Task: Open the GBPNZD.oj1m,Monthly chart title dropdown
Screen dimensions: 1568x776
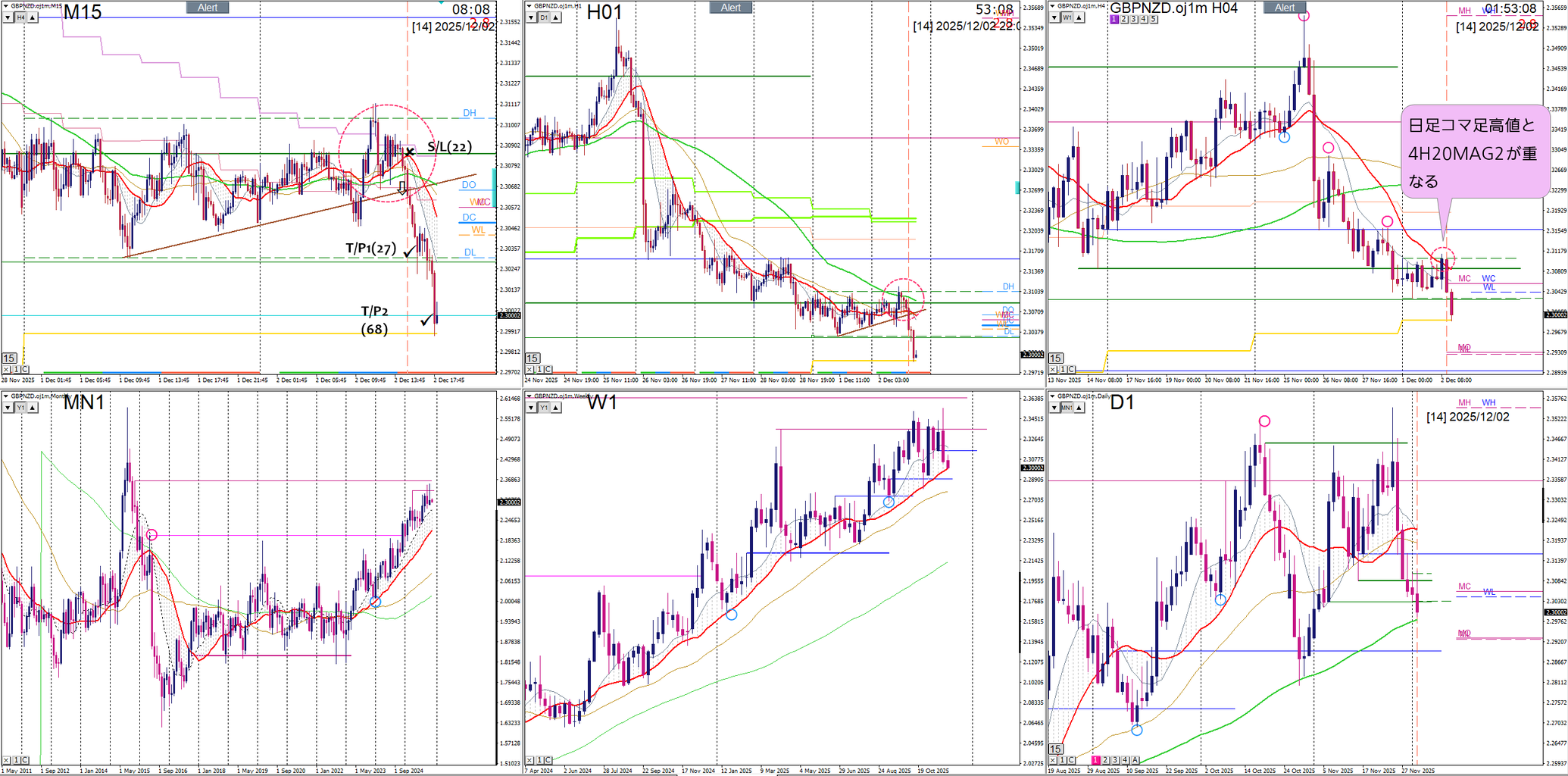Action: [6, 396]
